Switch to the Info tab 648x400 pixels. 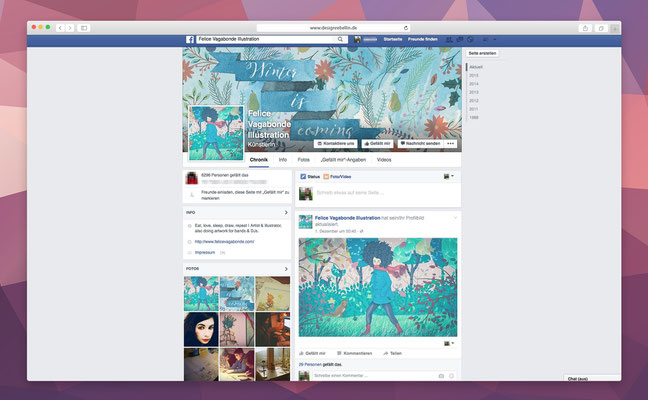tap(283, 160)
